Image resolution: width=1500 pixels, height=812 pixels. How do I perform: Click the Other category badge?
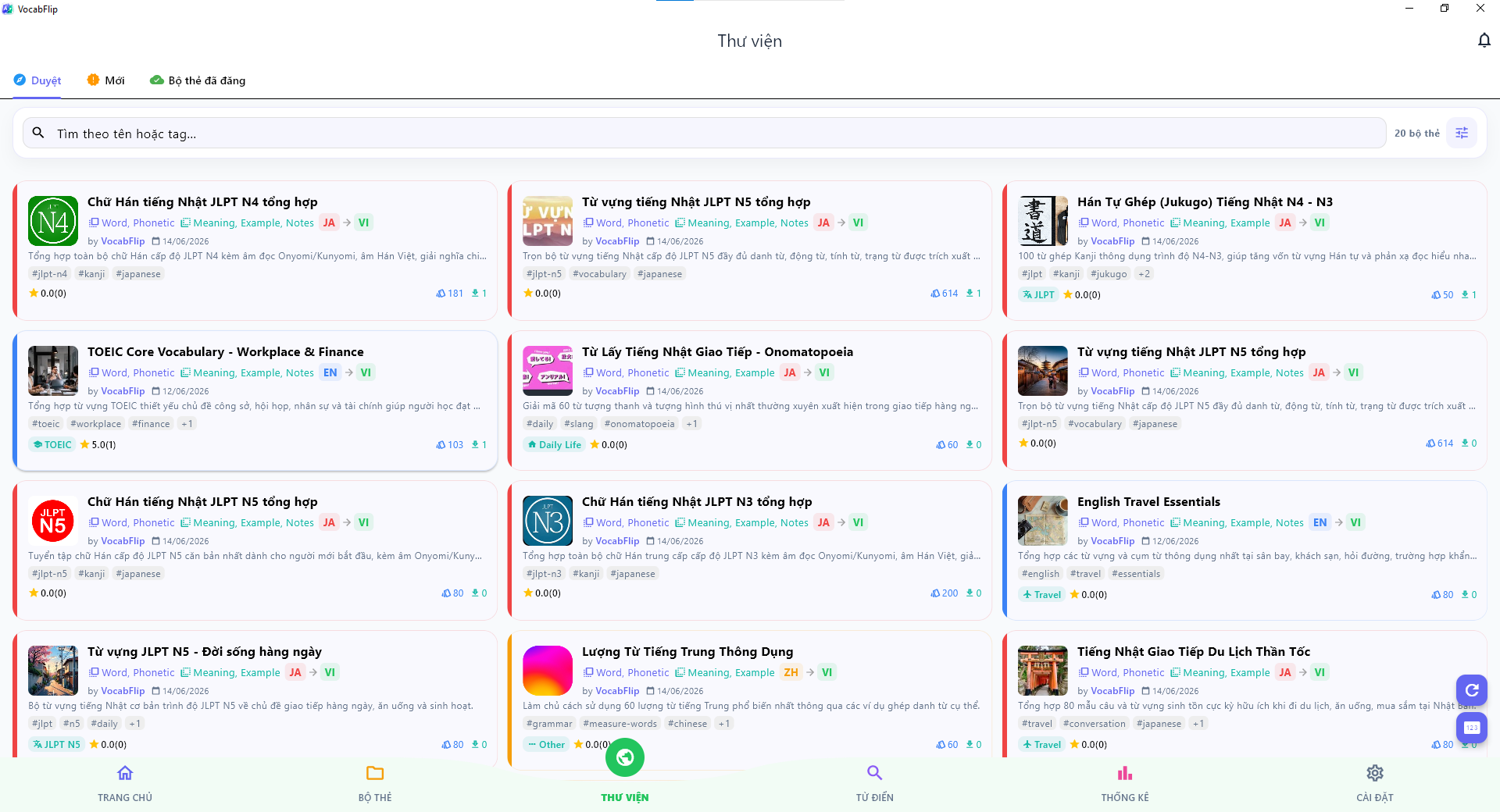[x=545, y=745]
